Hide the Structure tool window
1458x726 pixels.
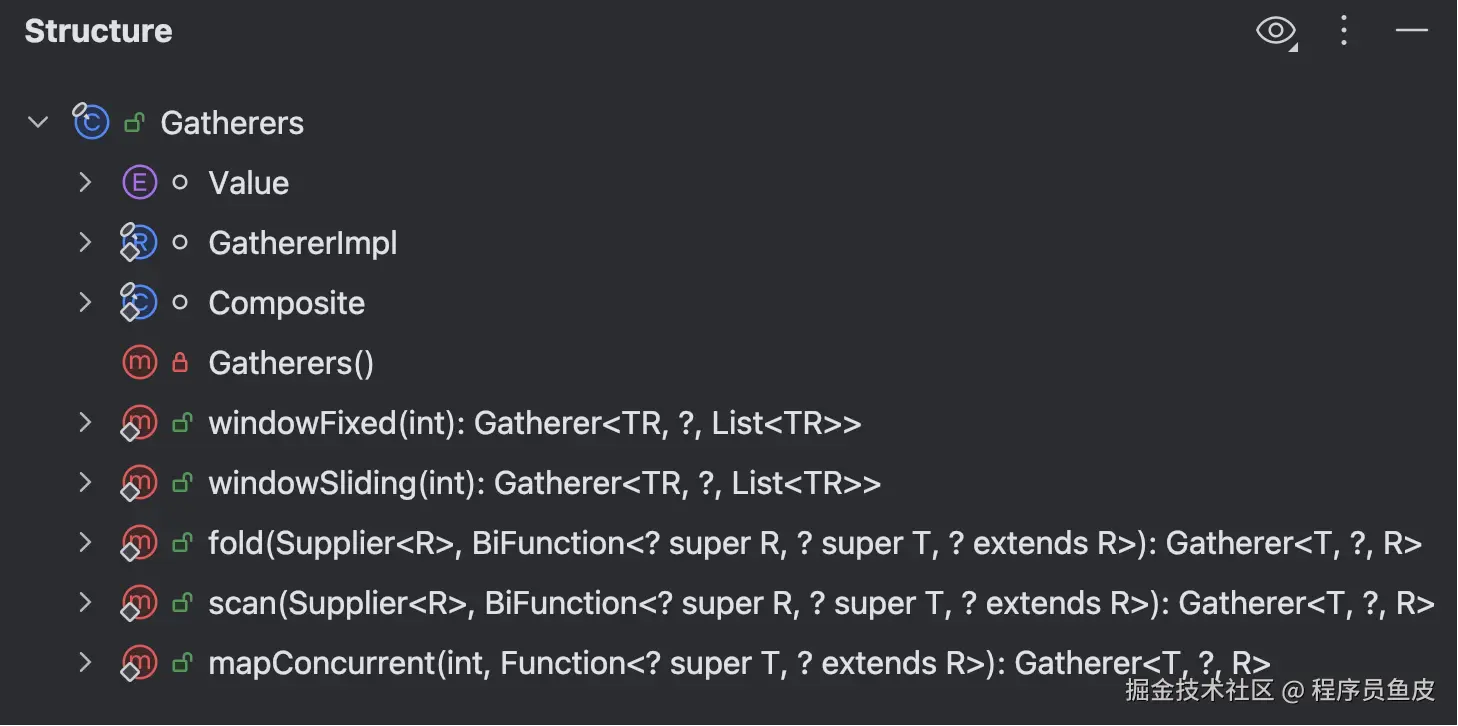click(x=1411, y=32)
